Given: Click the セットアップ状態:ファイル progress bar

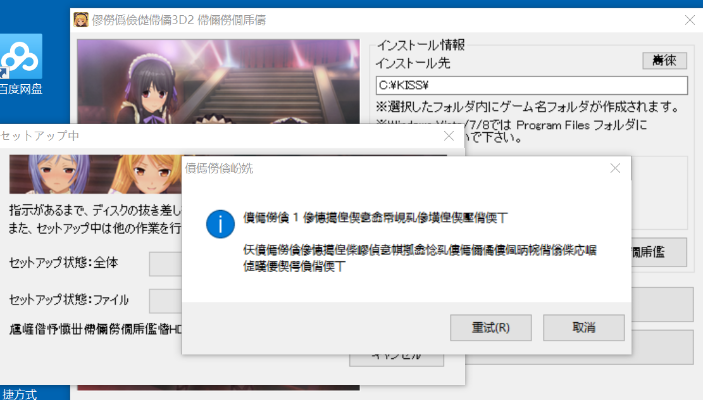Looking at the screenshot, I should click(x=165, y=300).
